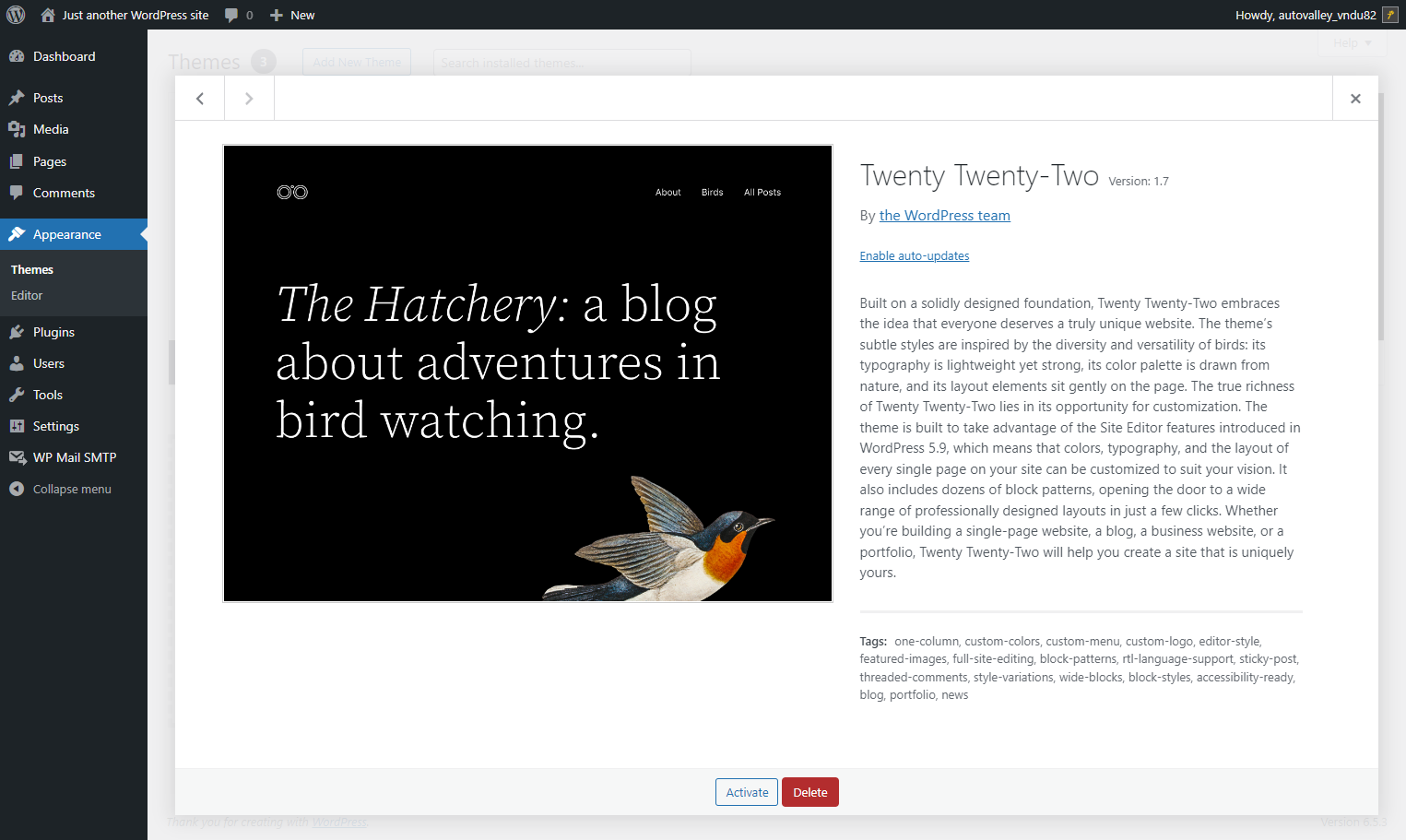Image resolution: width=1406 pixels, height=840 pixels.
Task: Close the theme details overlay
Action: pos(1355,99)
